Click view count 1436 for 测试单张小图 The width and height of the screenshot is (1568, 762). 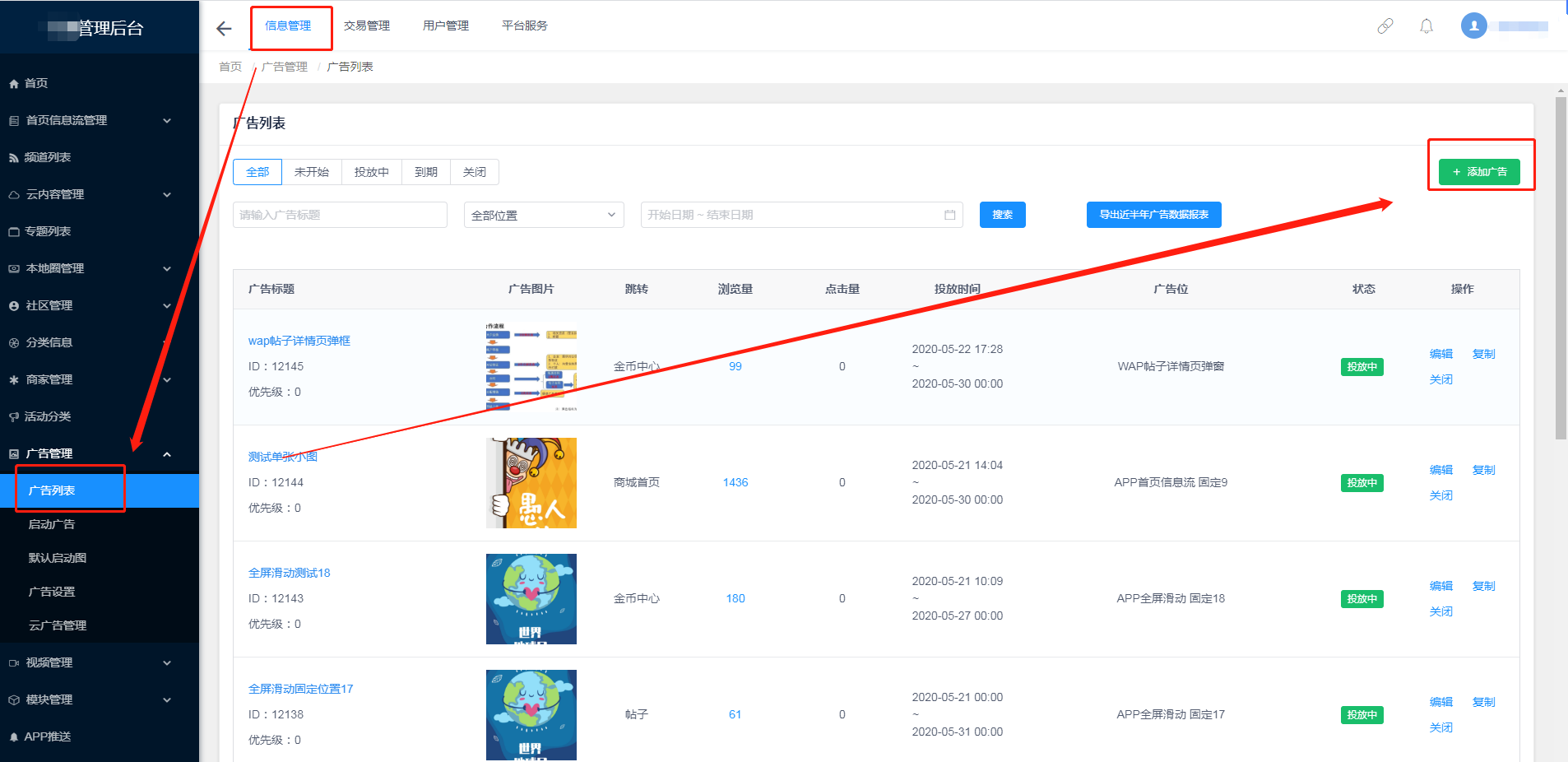coord(735,482)
